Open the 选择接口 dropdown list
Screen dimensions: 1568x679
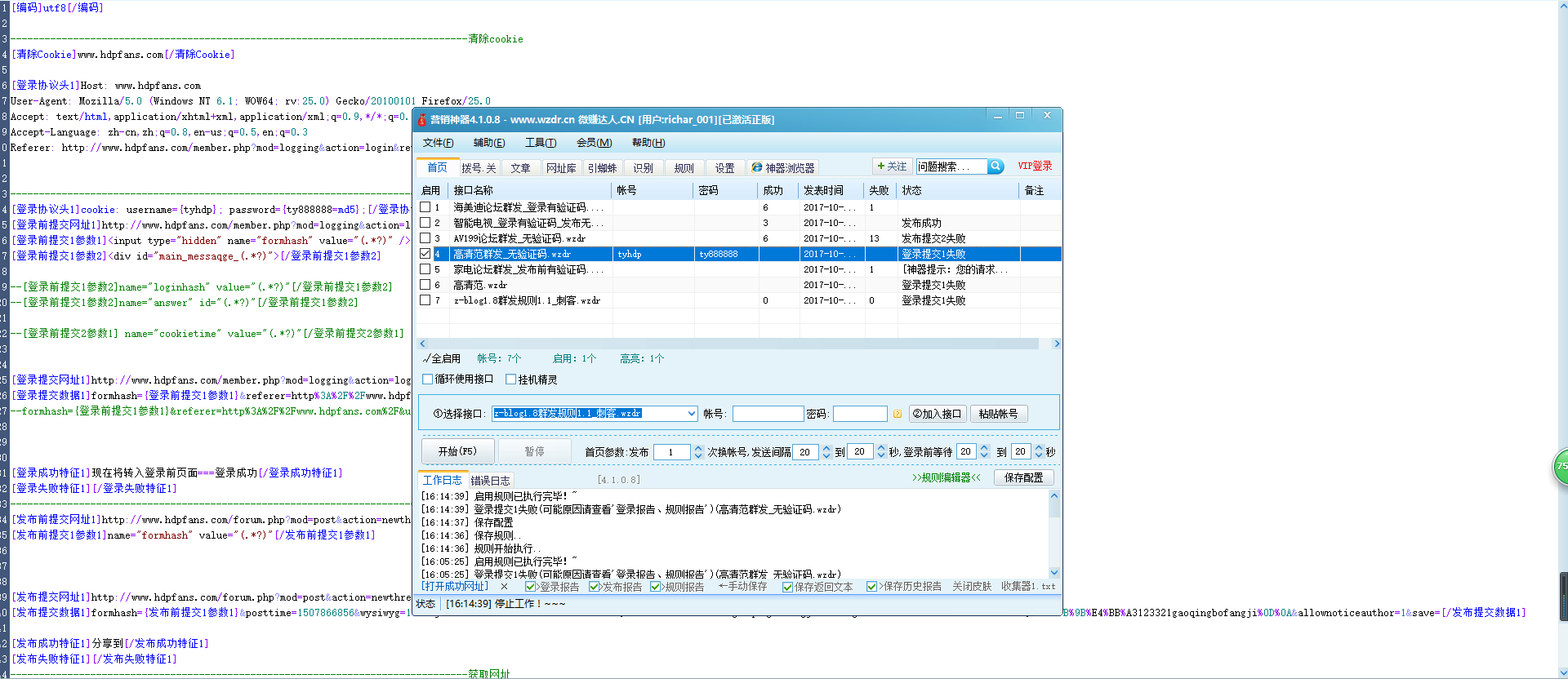(x=692, y=414)
